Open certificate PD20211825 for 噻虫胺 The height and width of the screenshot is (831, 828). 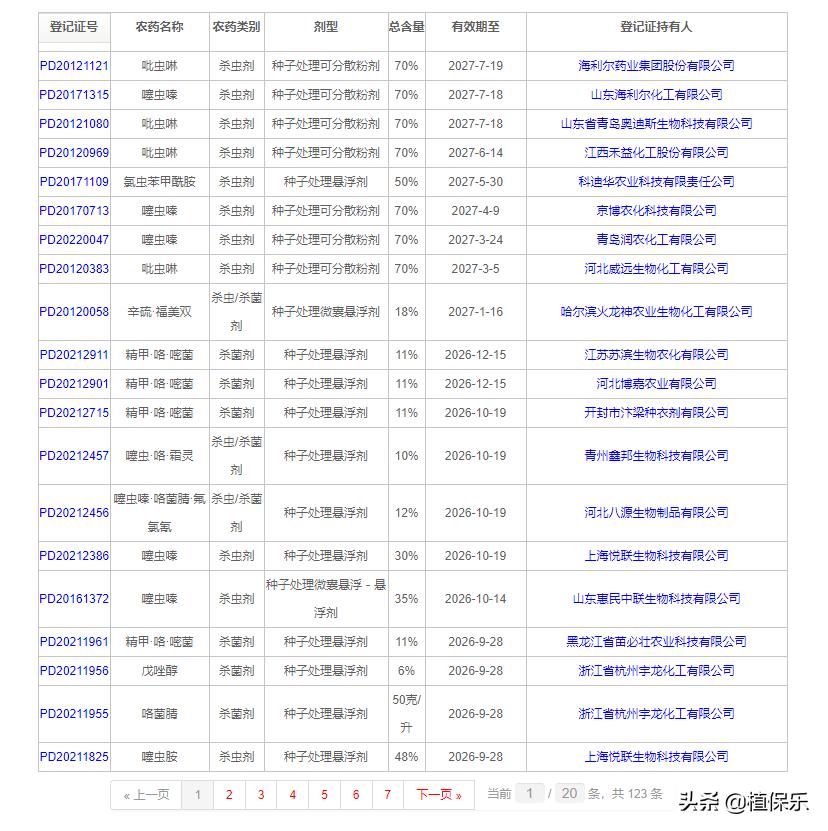73,757
